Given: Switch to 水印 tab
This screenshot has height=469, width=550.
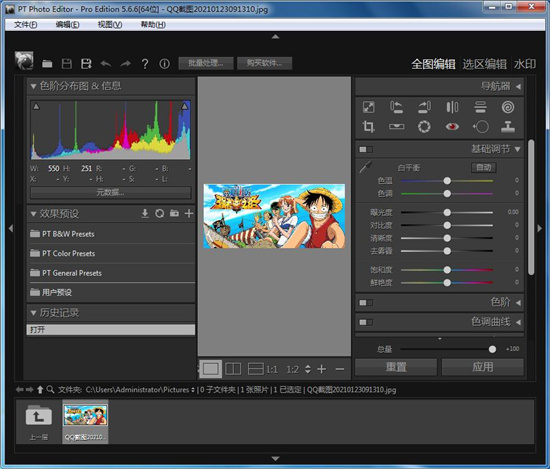Looking at the screenshot, I should point(525,64).
